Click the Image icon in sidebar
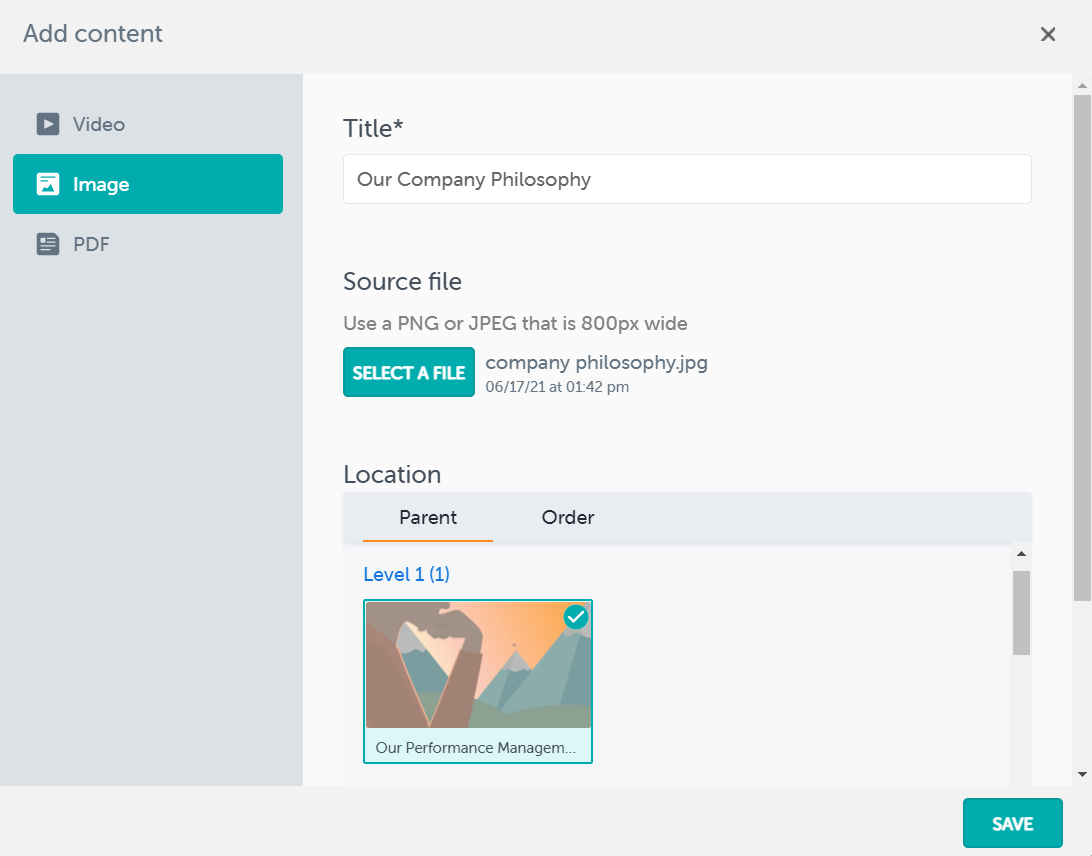Viewport: 1092px width, 856px height. point(48,184)
